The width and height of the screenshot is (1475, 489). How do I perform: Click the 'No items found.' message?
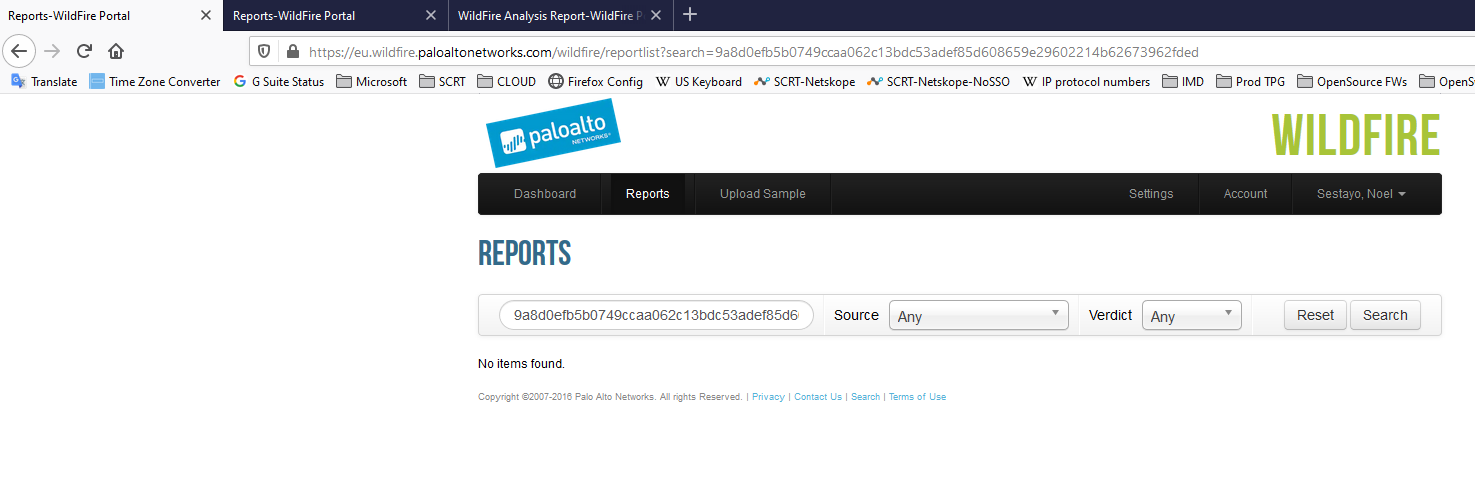521,364
